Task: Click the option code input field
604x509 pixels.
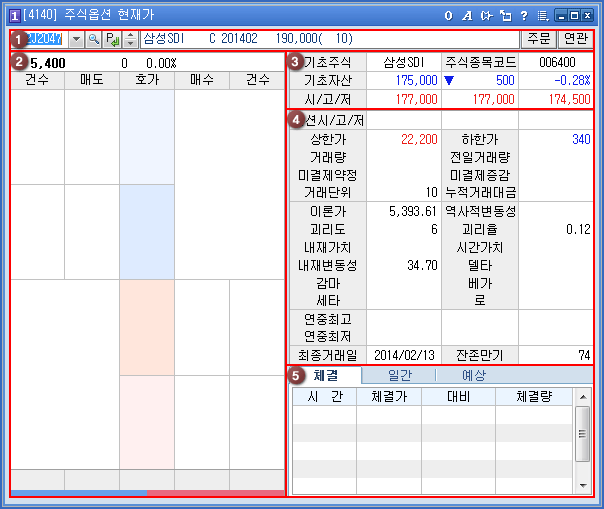Action: 39,39
